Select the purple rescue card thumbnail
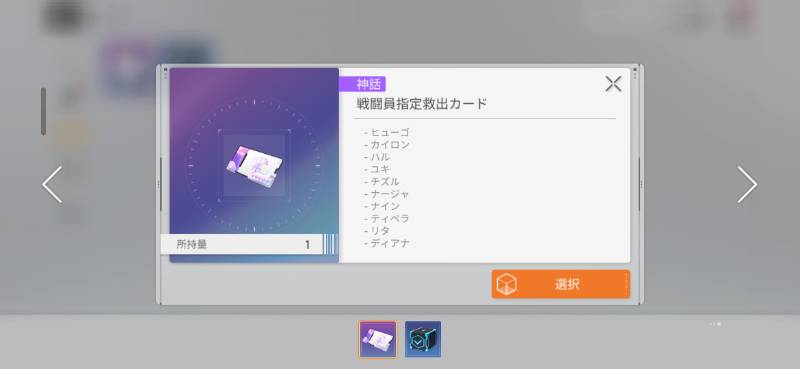 (378, 339)
